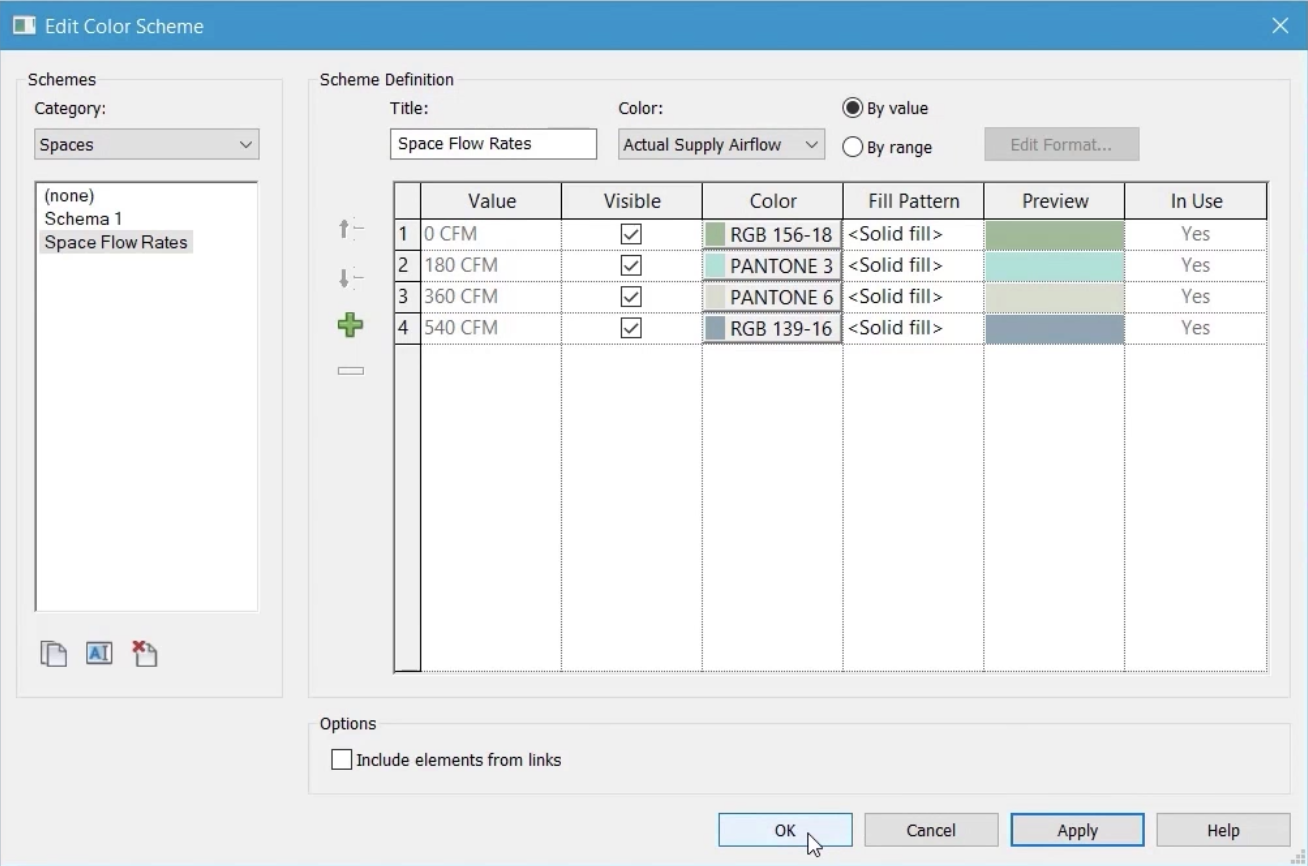Click the Duplicate scheme icon
Viewport: 1308px width, 866px height.
click(53, 654)
